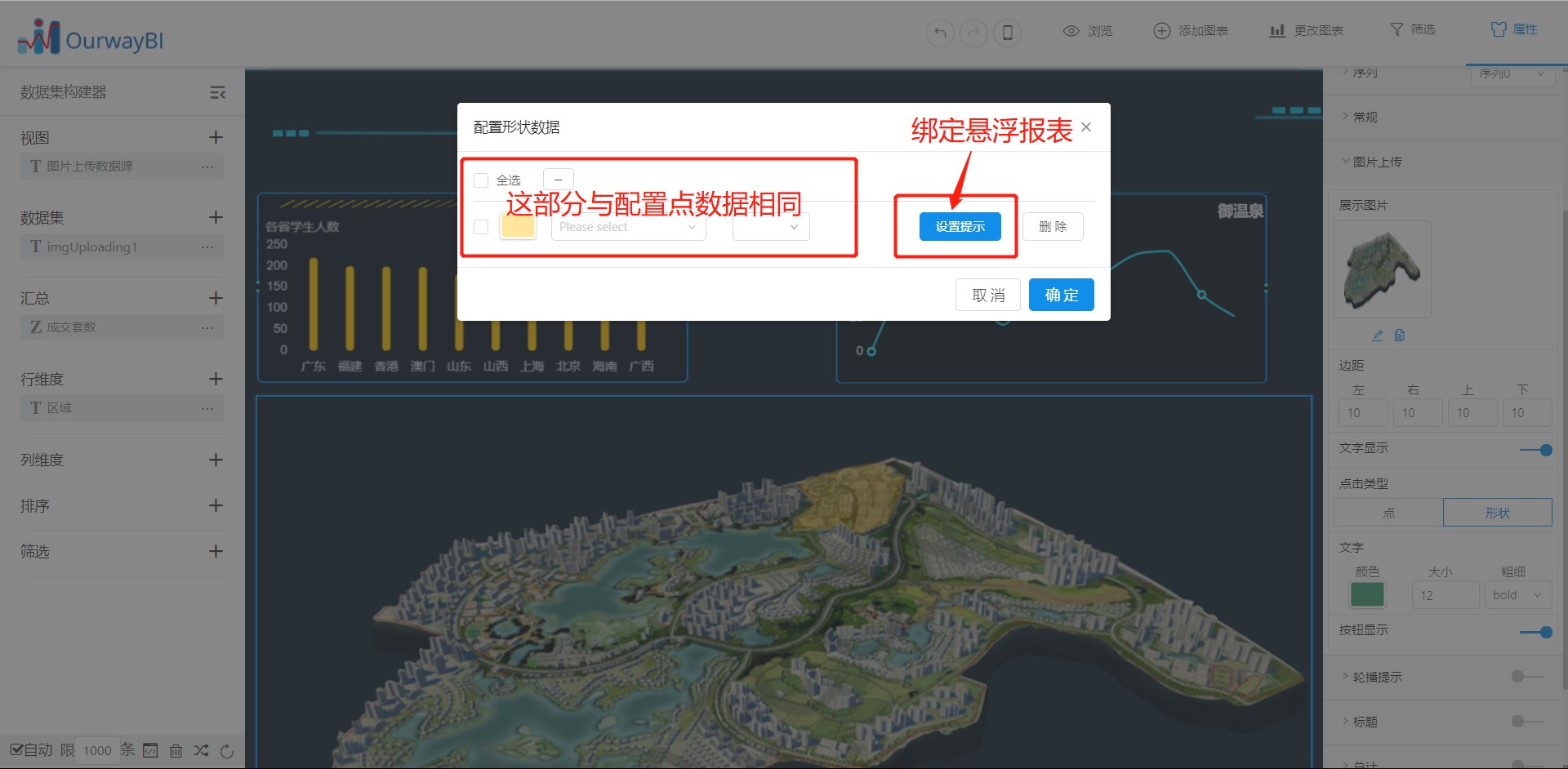Edit the displayed image with pencil icon
Viewport: 1568px width, 769px height.
coord(1378,335)
